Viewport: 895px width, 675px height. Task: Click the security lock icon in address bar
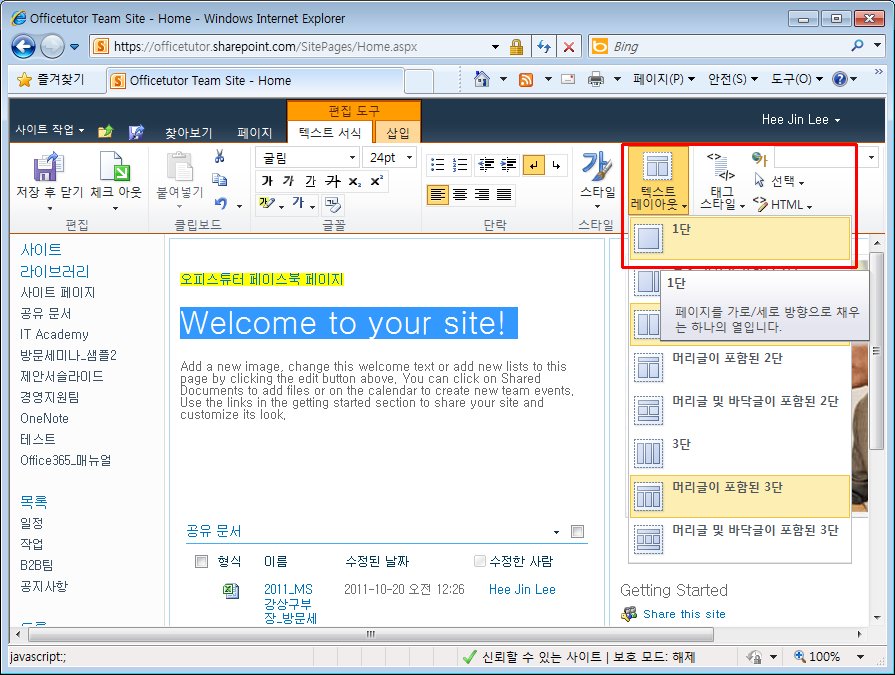click(517, 47)
